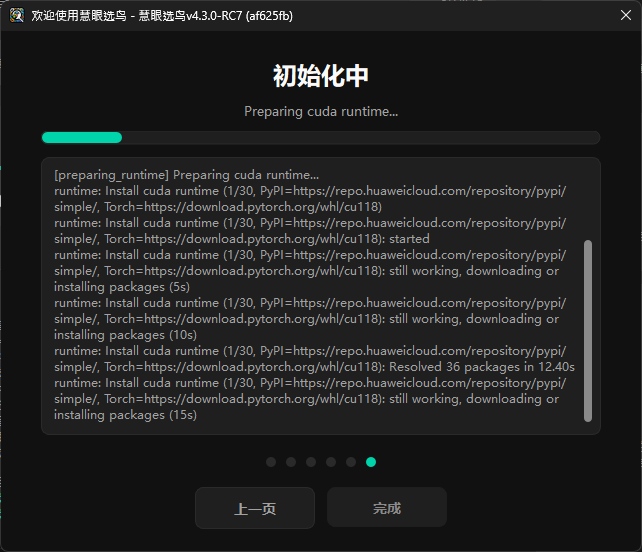Select the third page indicator dot
The image size is (642, 552).
pos(311,462)
